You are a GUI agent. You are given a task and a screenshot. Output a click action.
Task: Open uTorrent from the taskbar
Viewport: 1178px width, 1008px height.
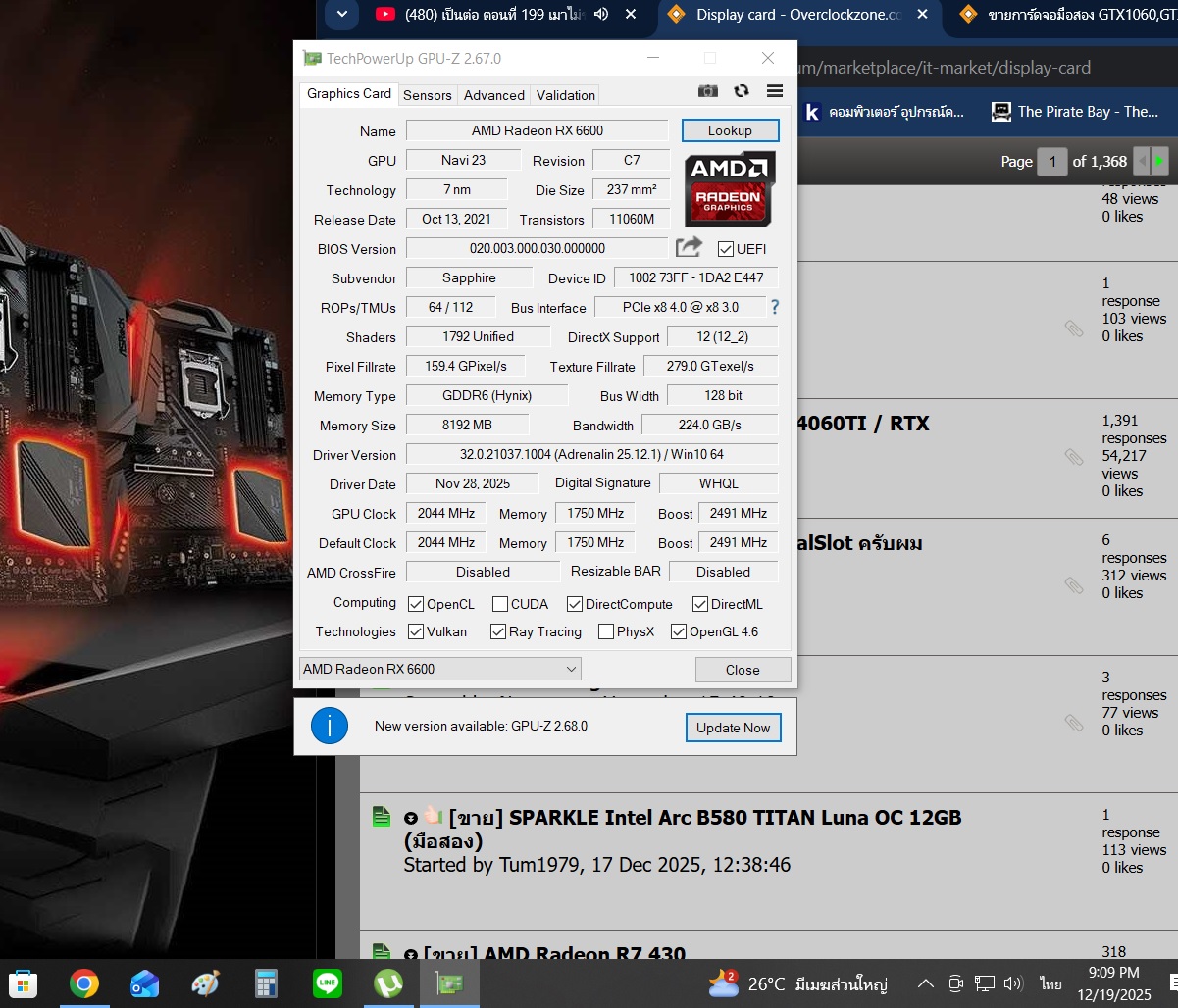388,983
